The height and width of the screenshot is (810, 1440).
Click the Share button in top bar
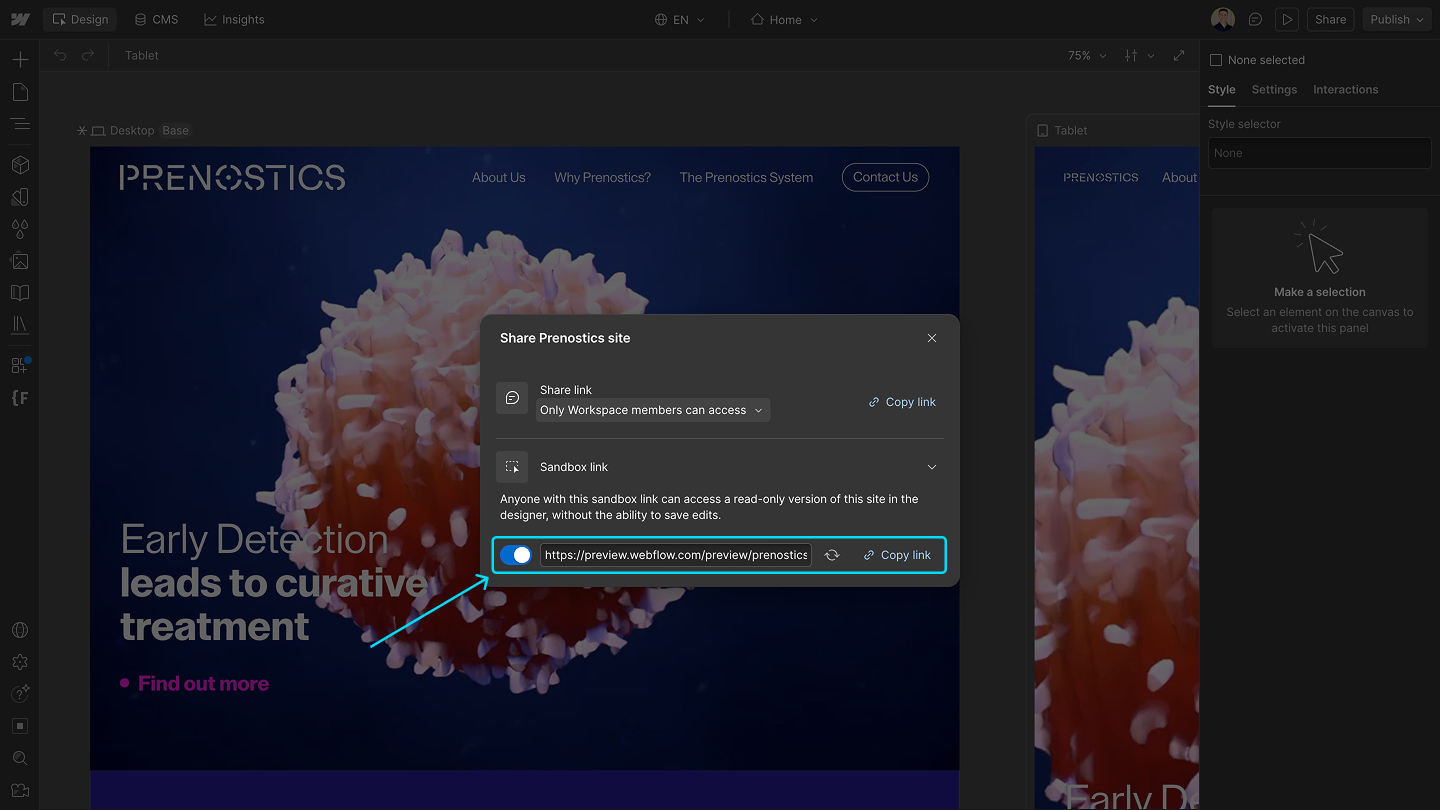[x=1330, y=19]
